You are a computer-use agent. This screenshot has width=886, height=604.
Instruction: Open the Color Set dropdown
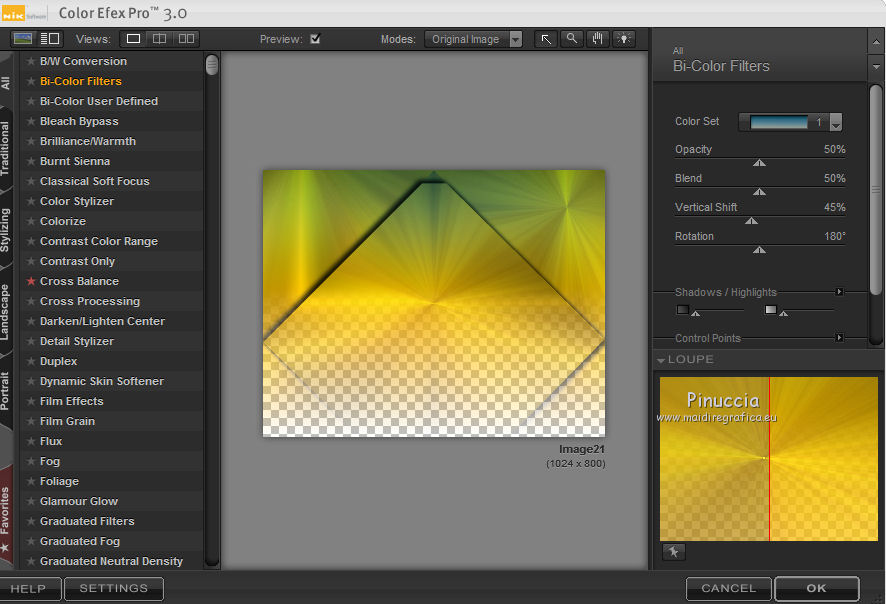point(836,122)
